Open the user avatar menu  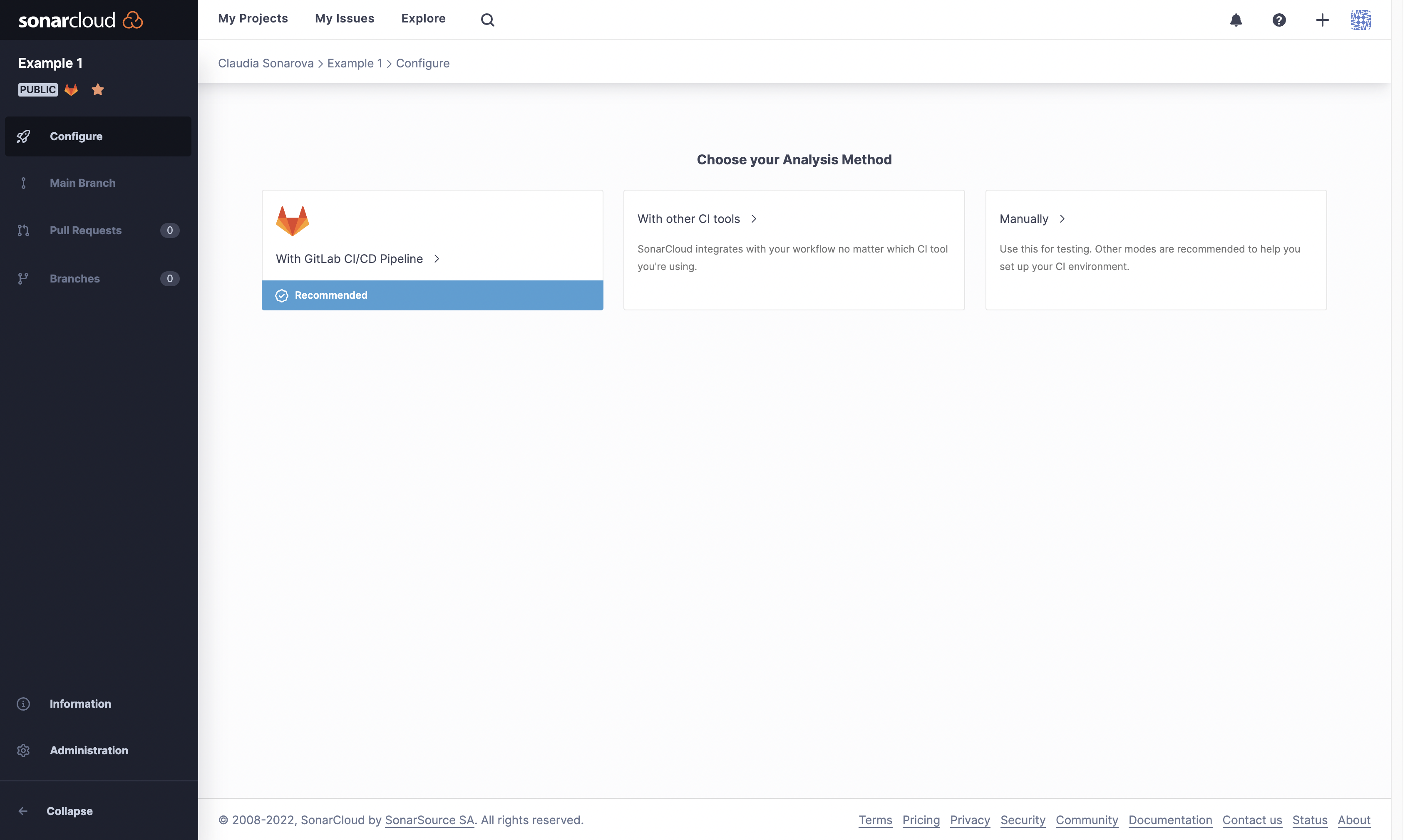click(1360, 20)
